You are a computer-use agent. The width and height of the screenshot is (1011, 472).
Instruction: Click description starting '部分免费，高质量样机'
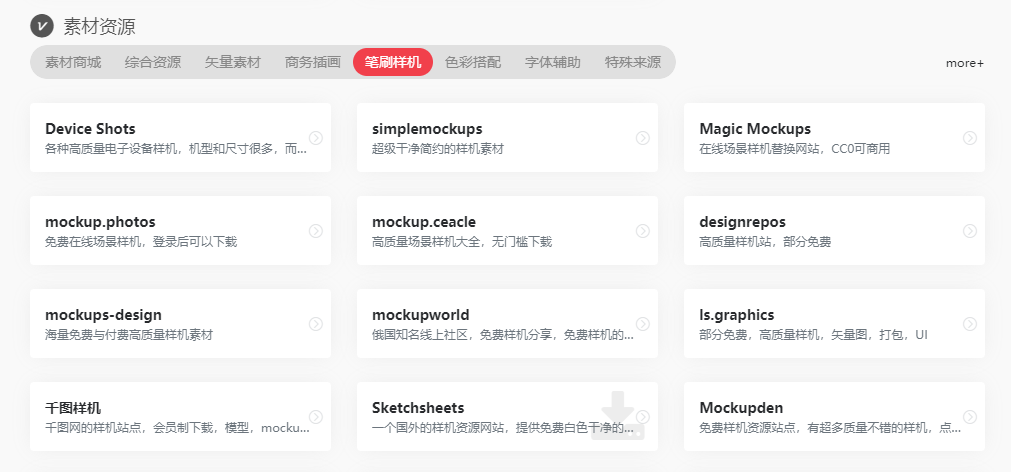tap(813, 335)
